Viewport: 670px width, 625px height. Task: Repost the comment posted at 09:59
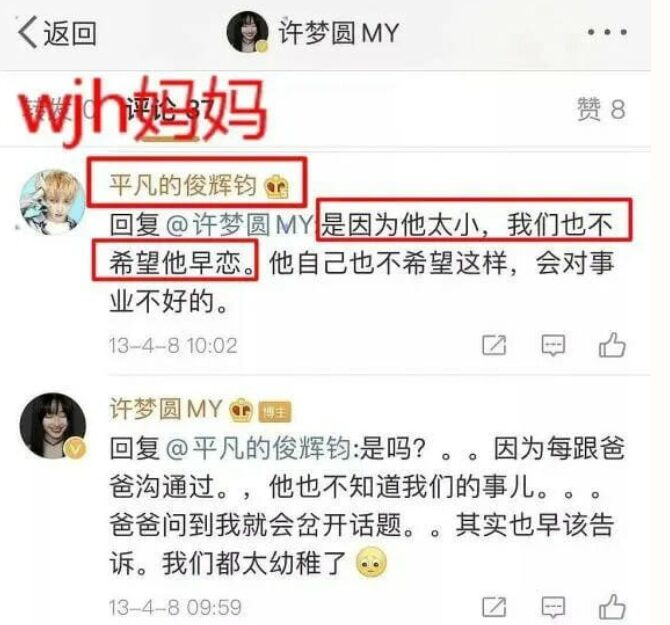point(494,607)
